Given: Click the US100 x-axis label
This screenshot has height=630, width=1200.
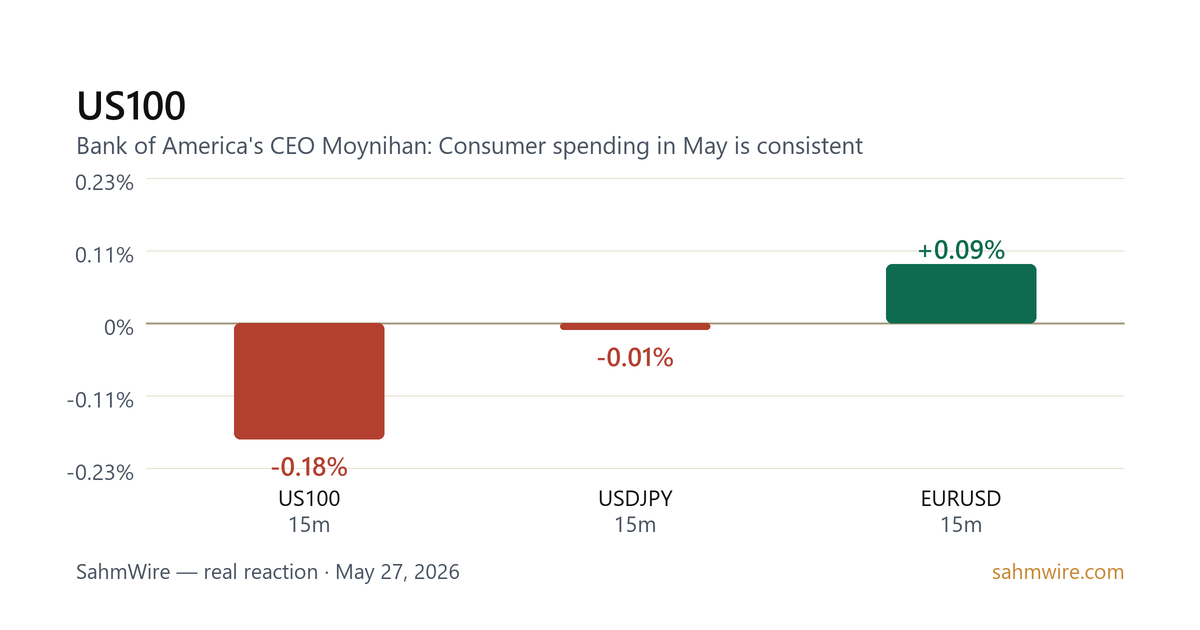Looking at the screenshot, I should click(309, 498).
